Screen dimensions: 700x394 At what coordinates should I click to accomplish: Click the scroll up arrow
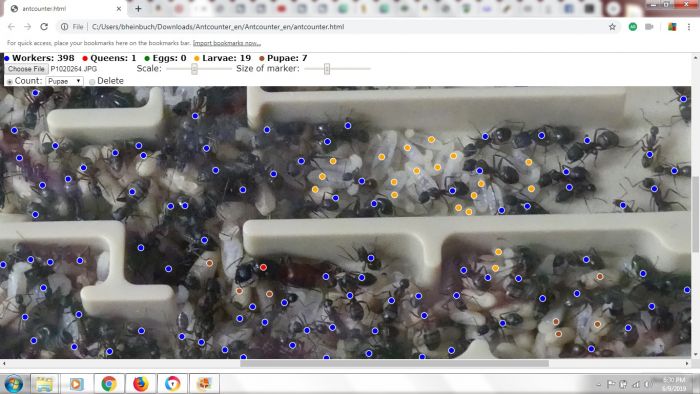(x=696, y=58)
